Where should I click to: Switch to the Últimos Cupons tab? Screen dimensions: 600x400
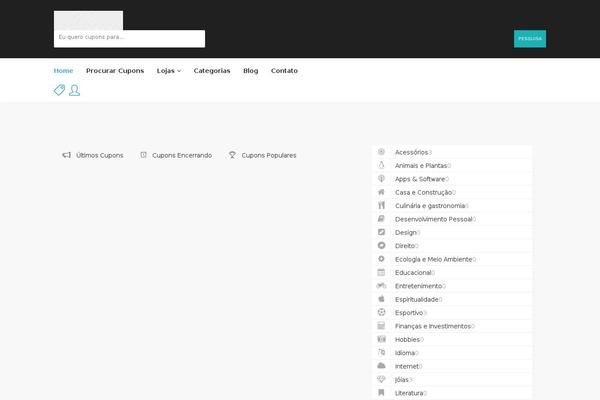(x=93, y=155)
